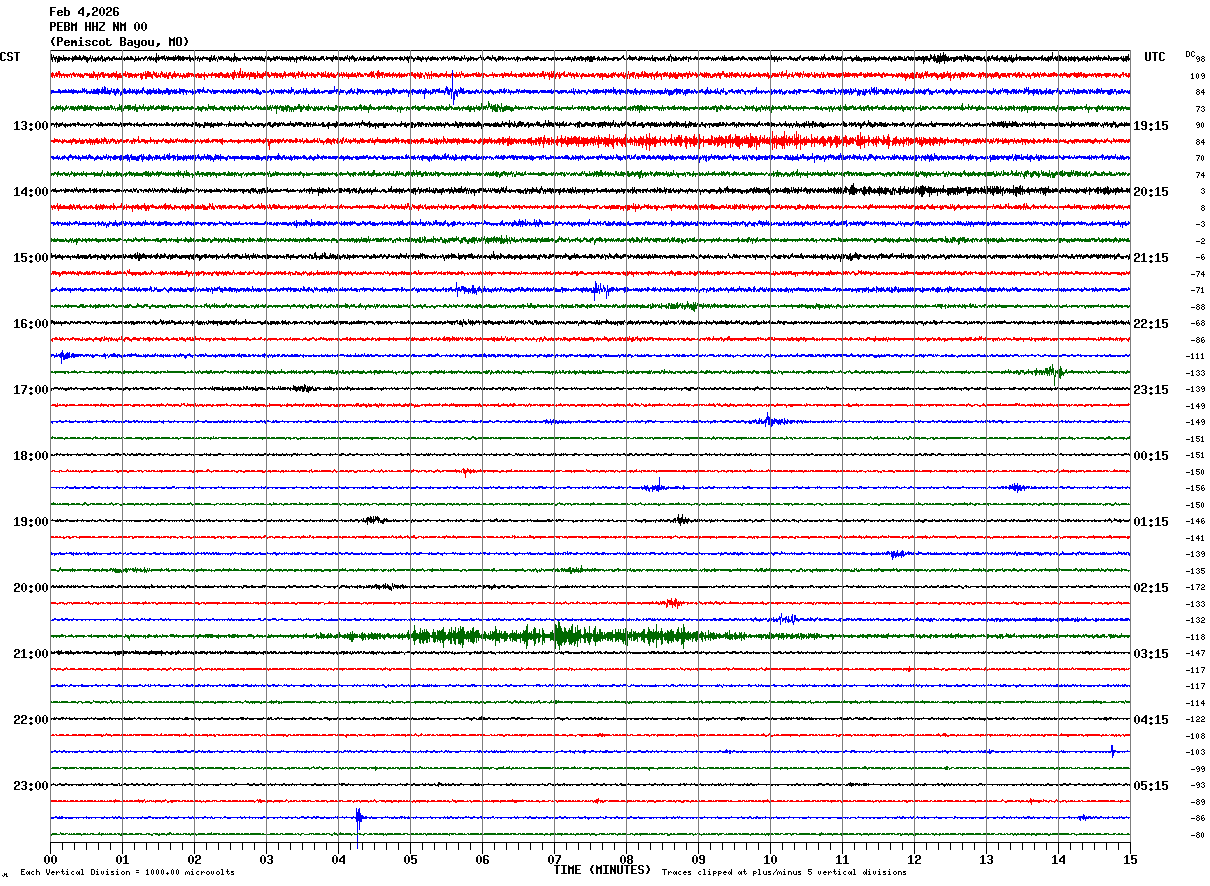The image size is (1210, 886).
Task: Click the "15" minute tick label
Action: click(x=1129, y=860)
